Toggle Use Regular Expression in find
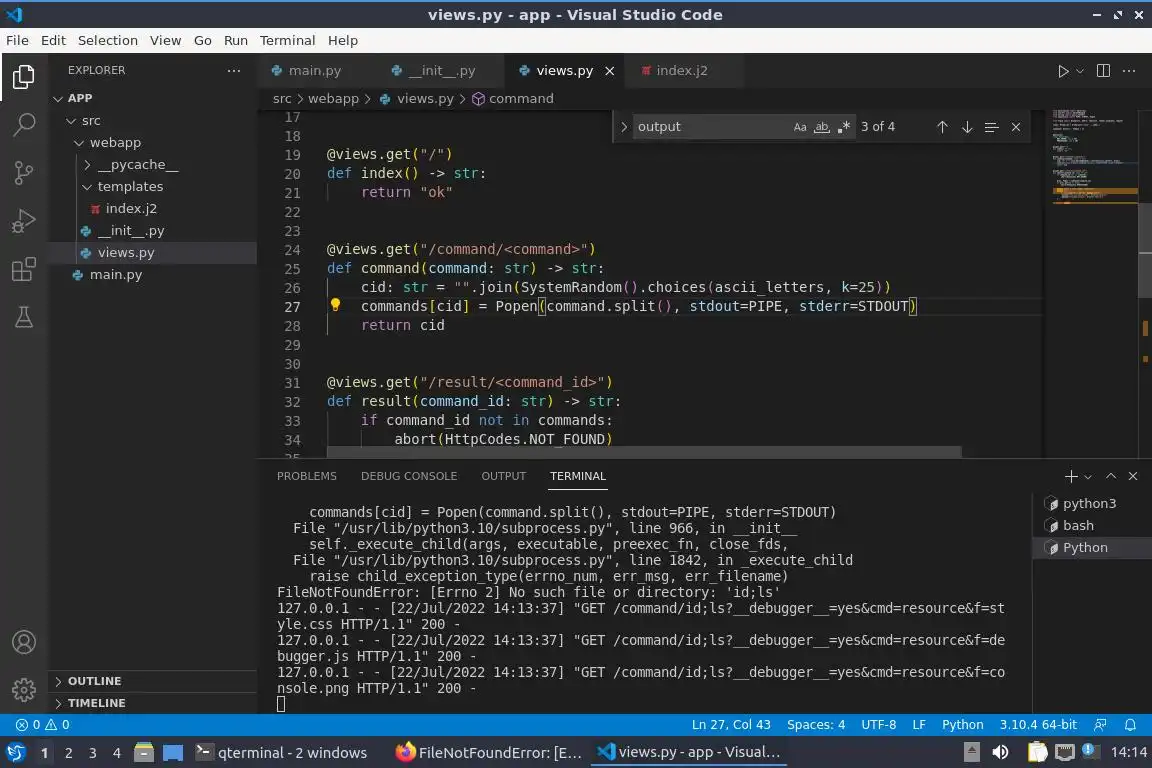Screen dimensions: 1152x768 coord(843,127)
